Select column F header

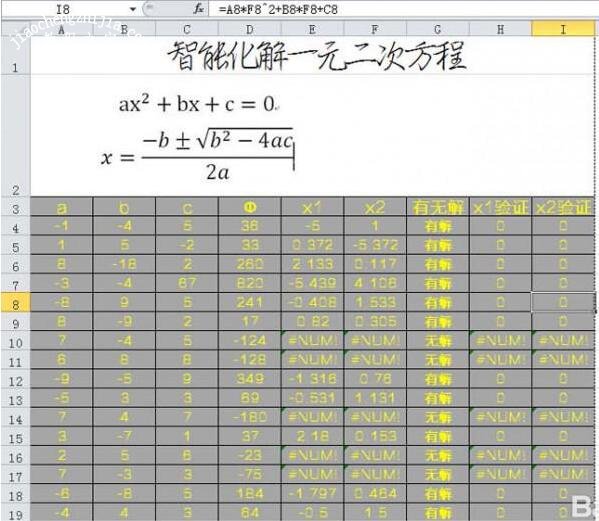375,29
